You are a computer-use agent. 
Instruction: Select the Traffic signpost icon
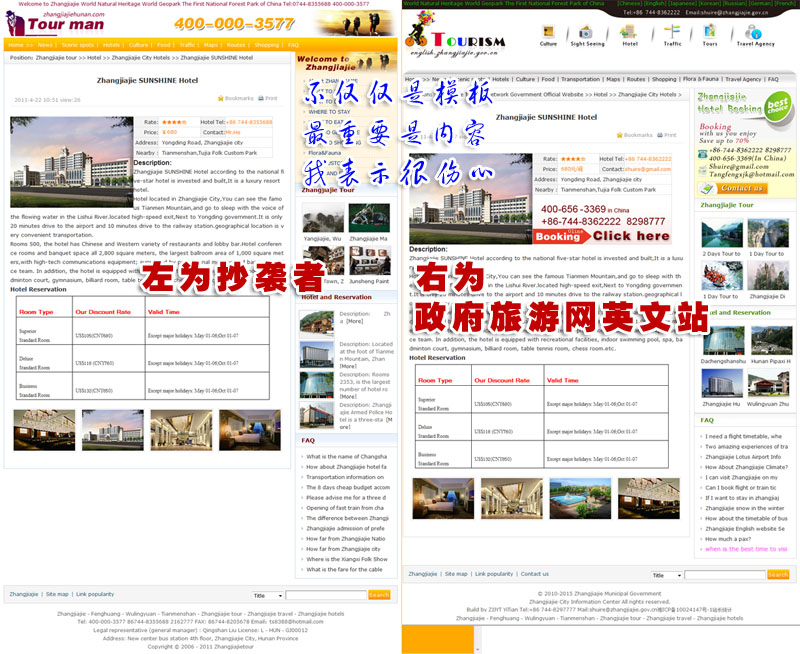(x=672, y=33)
